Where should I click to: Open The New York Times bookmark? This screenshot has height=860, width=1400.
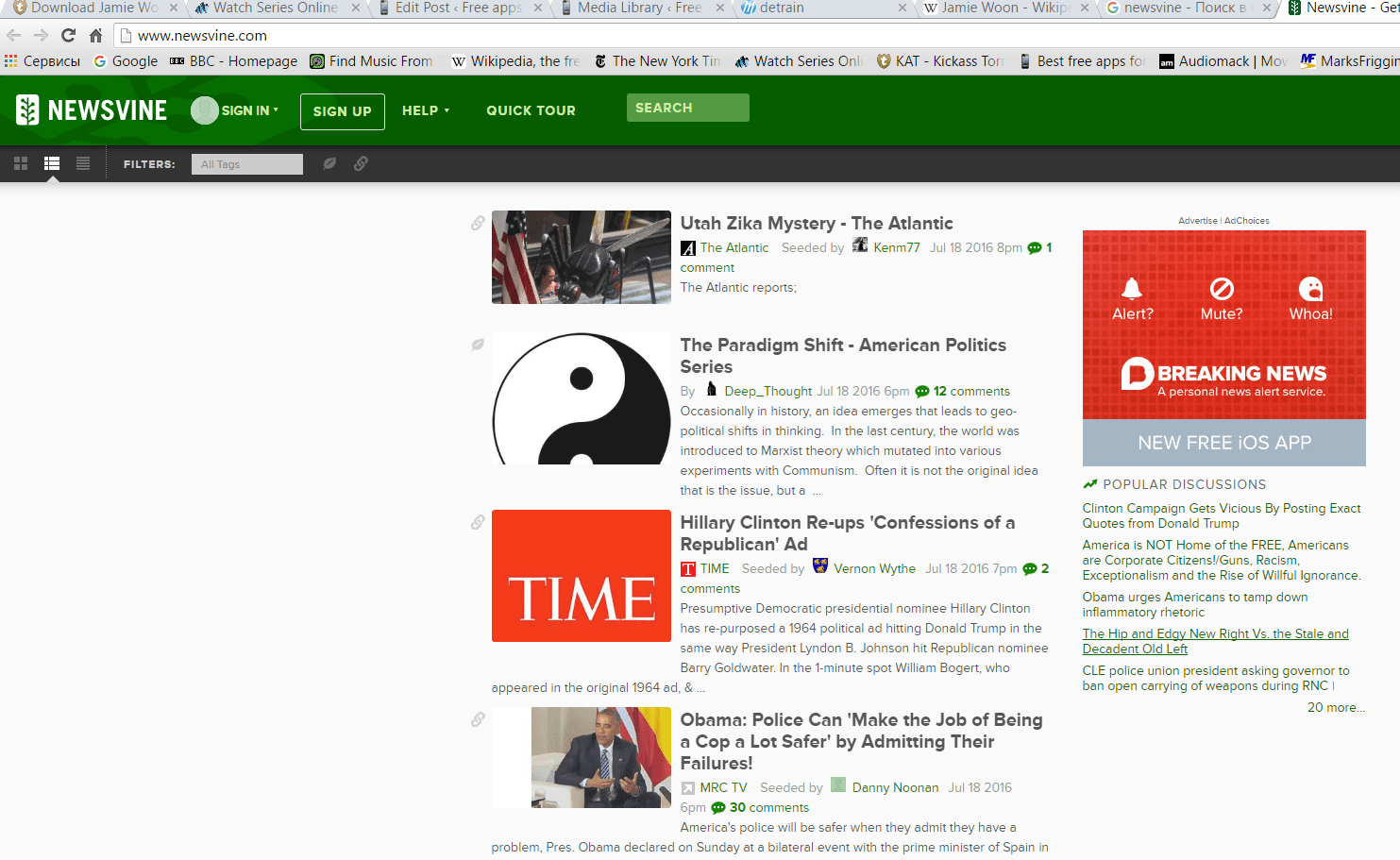pos(657,60)
